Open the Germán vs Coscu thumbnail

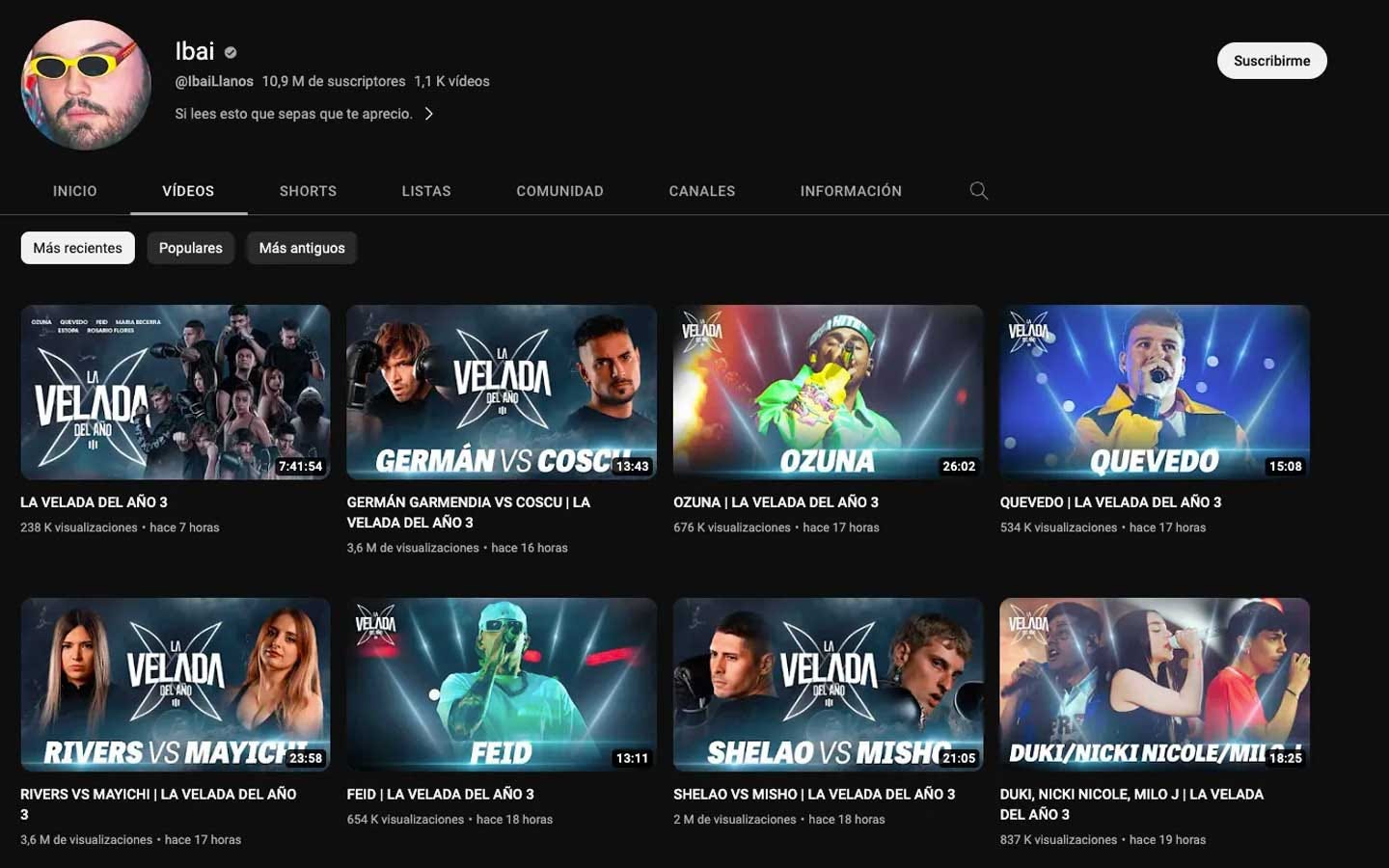[x=502, y=393]
